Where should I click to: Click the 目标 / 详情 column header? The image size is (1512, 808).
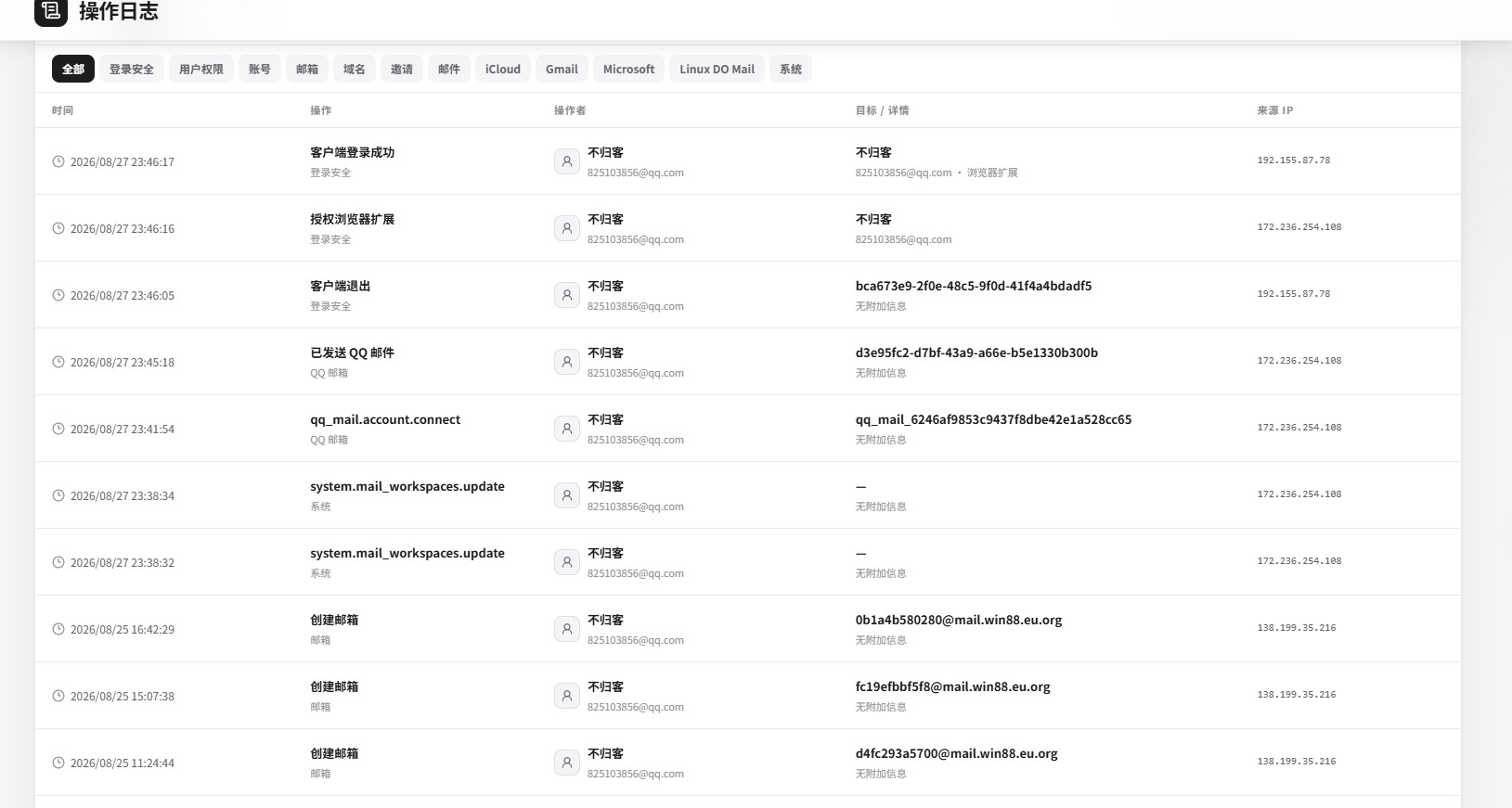click(x=882, y=110)
